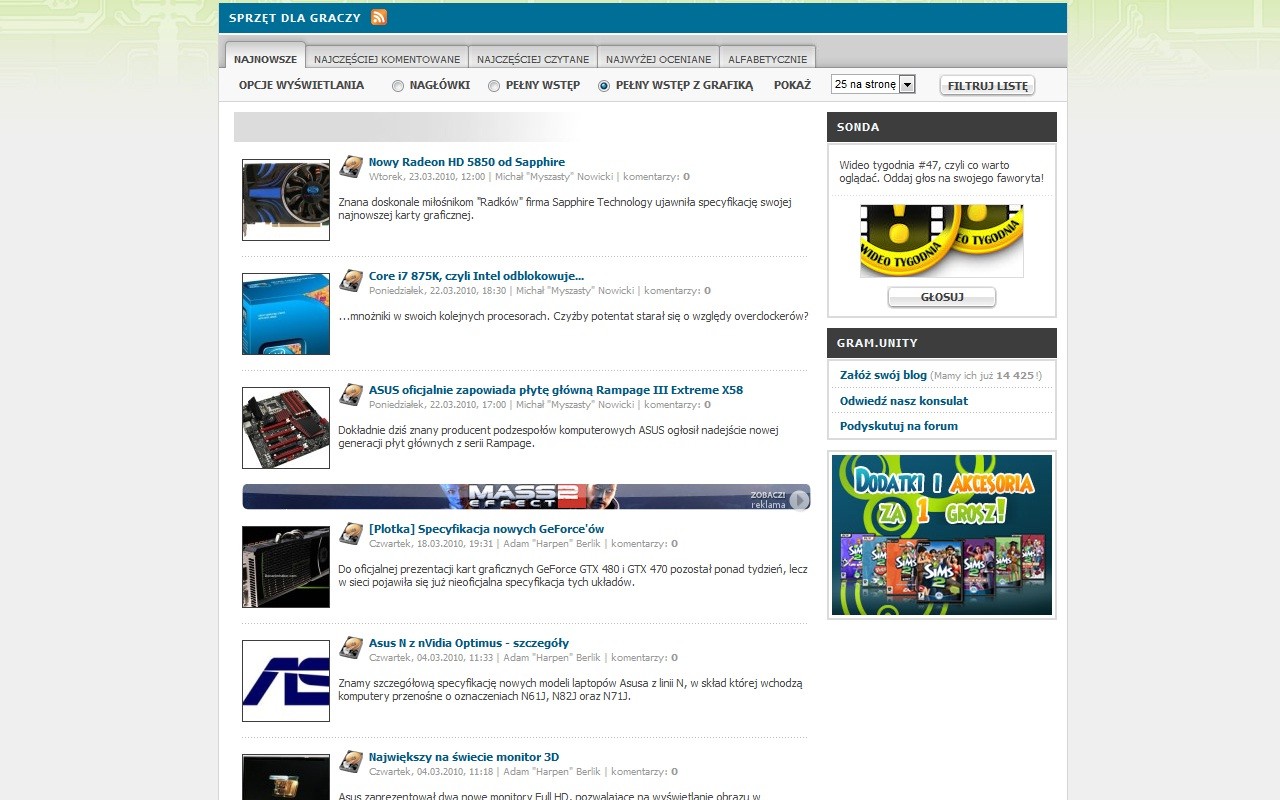Click news icon beside ASUS Rampage III article
Screen dimensions: 1280x800
(x=350, y=394)
